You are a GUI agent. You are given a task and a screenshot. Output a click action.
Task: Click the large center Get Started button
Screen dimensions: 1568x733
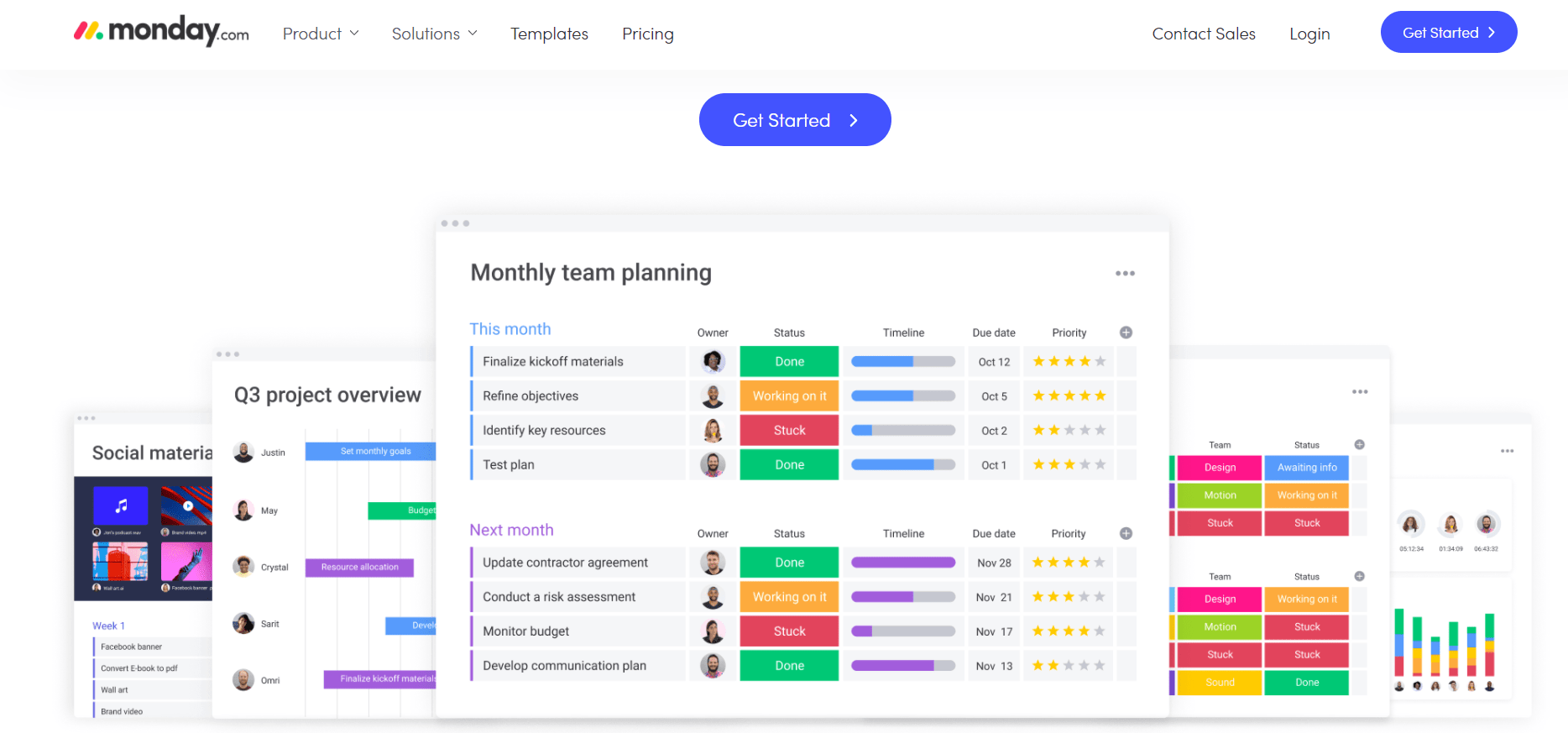795,120
